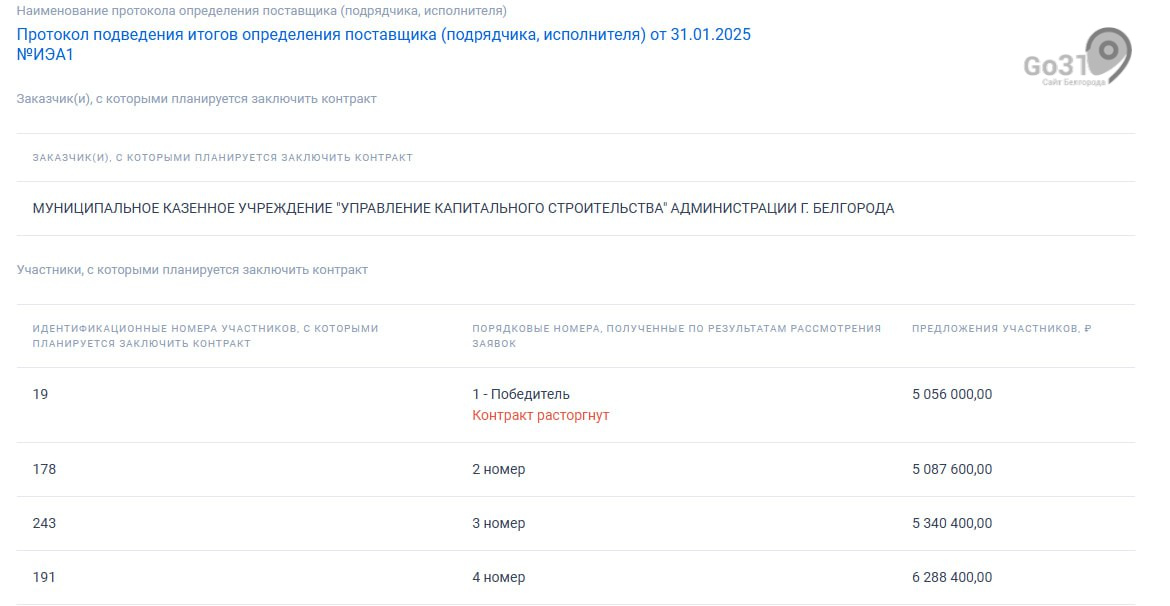The height and width of the screenshot is (606, 1170).
Task: Select the bid amount 5 340 400,00
Action: (952, 523)
